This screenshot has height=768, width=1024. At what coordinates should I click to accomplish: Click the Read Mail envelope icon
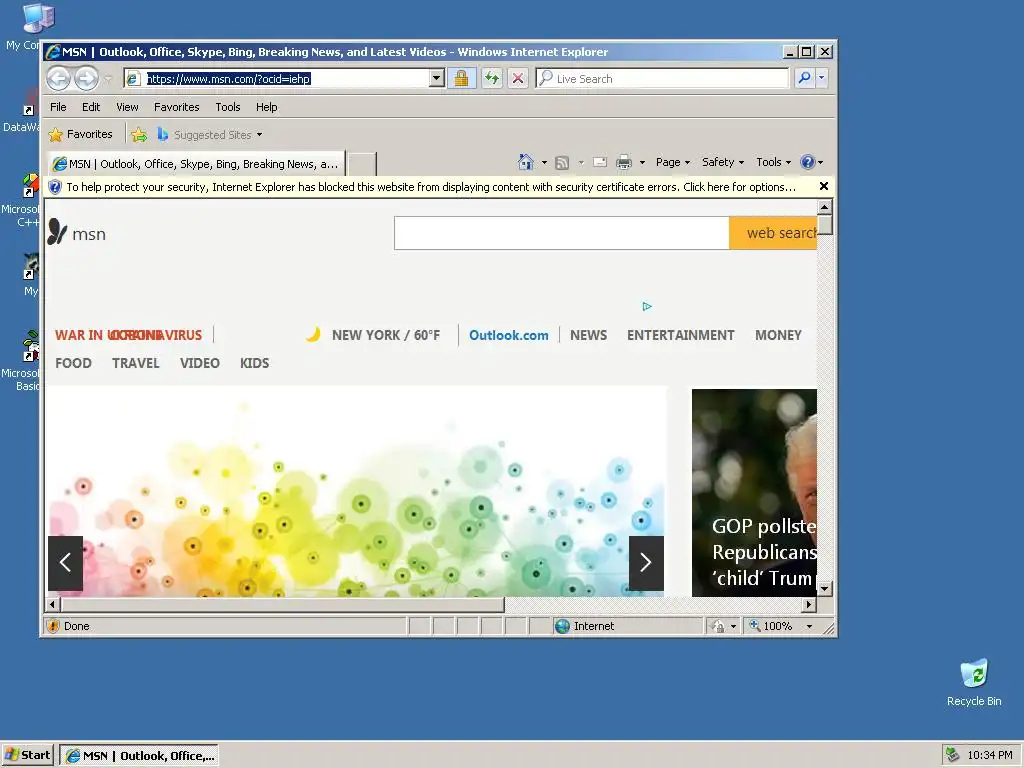coord(600,162)
